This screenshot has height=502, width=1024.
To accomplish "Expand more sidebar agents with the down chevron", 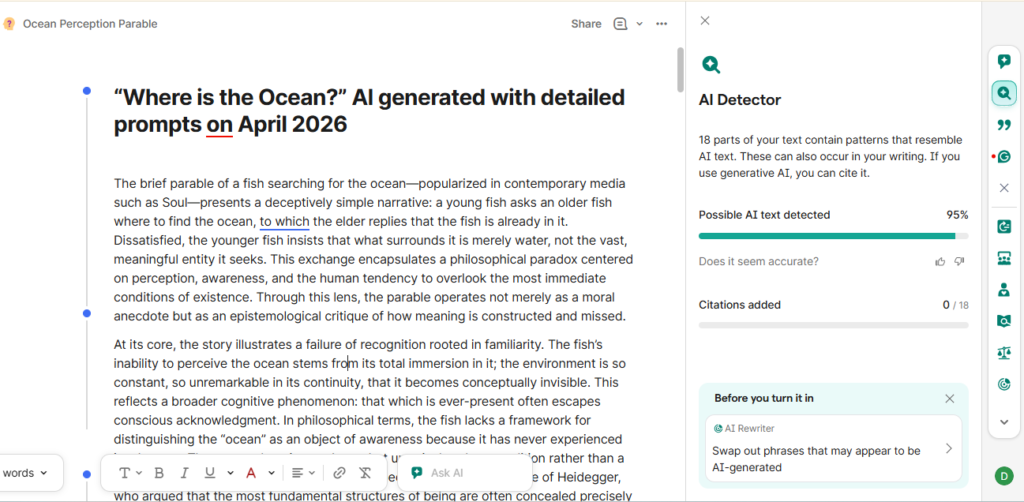I will pos(1004,422).
